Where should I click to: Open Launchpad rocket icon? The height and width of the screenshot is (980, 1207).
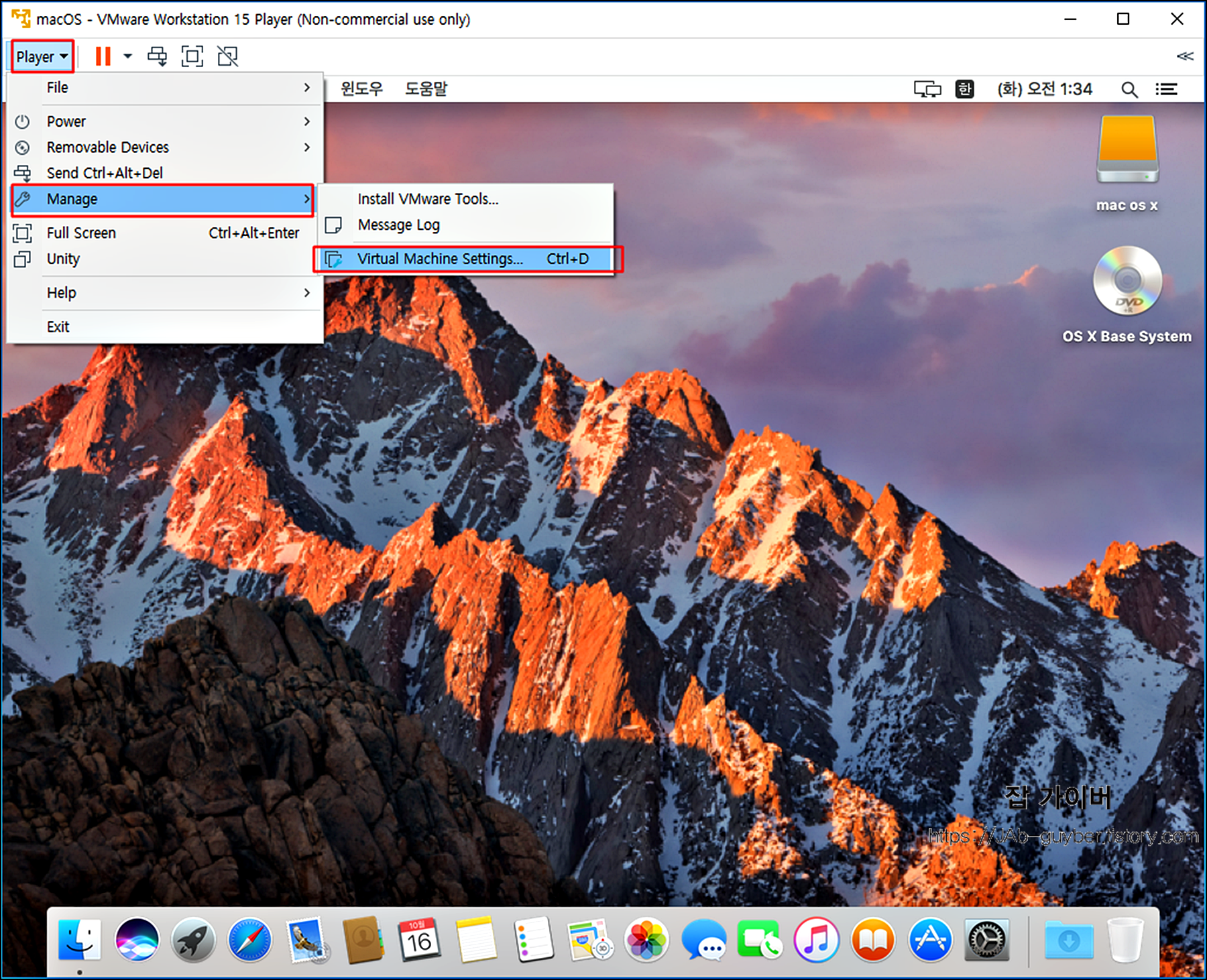(193, 939)
